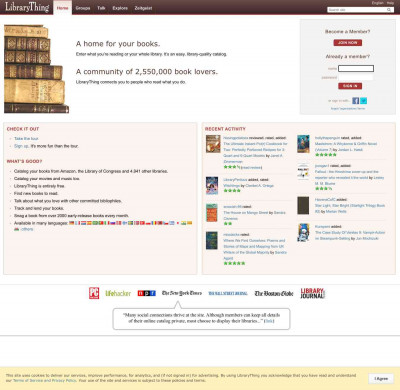Select the Welsh flag before others
The height and width of the screenshot is (390, 400).
point(16,229)
